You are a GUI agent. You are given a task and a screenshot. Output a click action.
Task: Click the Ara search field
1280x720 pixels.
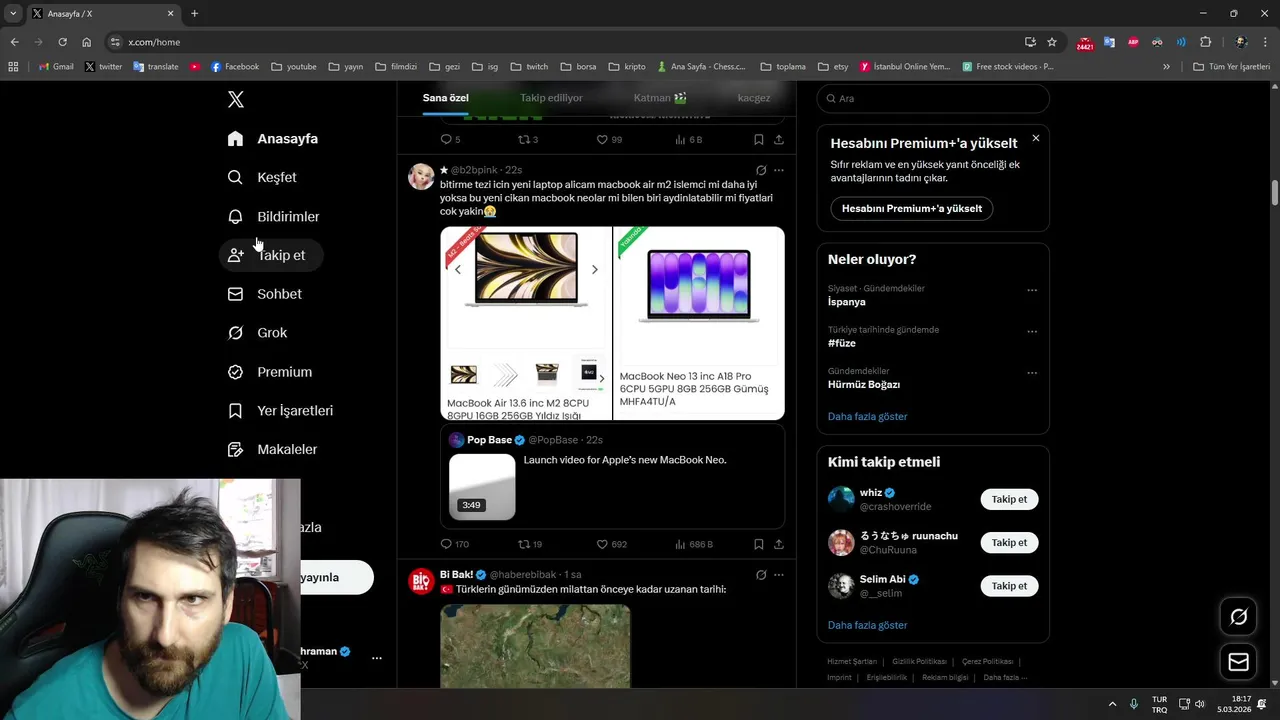click(x=933, y=98)
